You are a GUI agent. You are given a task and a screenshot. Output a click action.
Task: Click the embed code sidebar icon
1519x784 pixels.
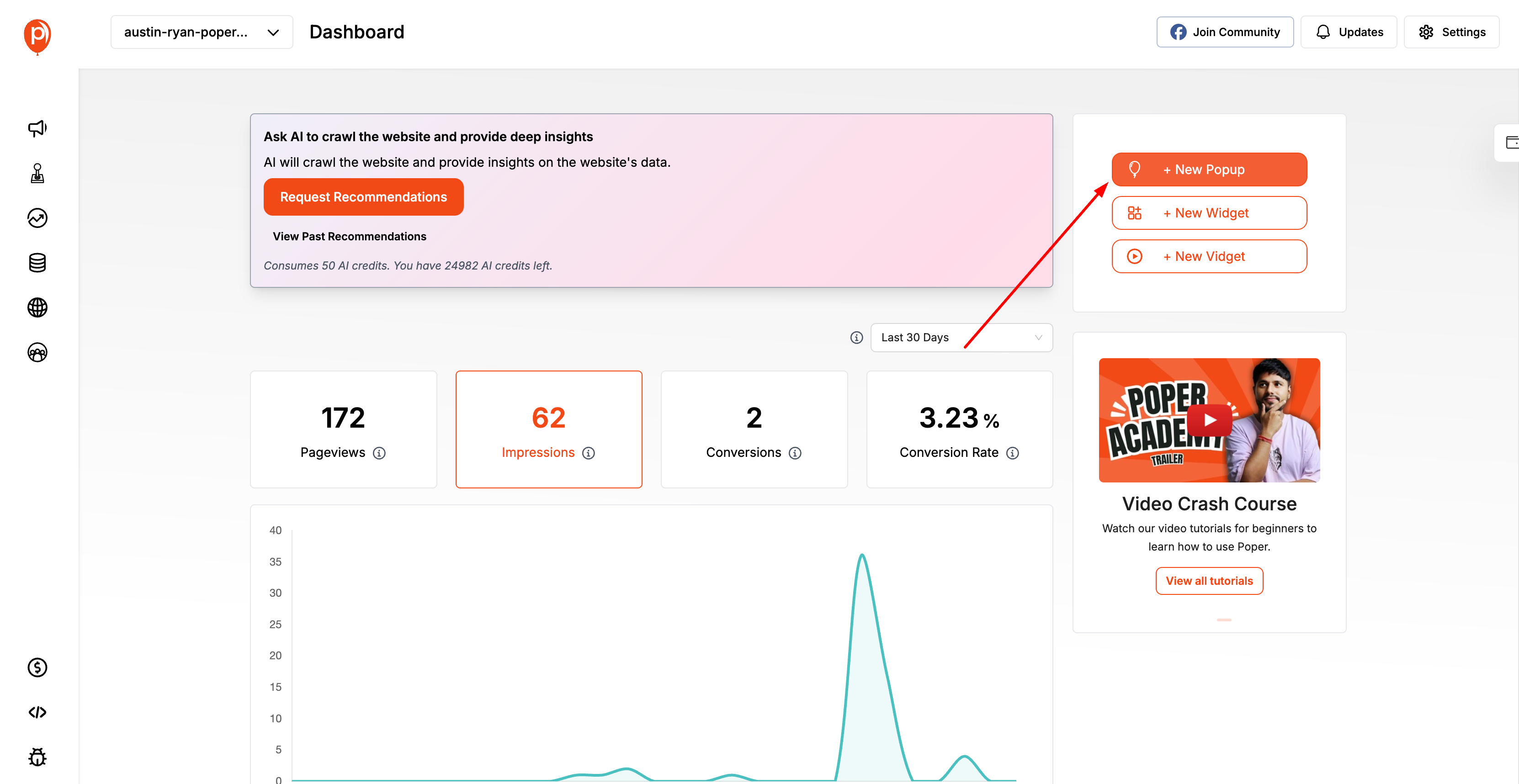pos(37,712)
